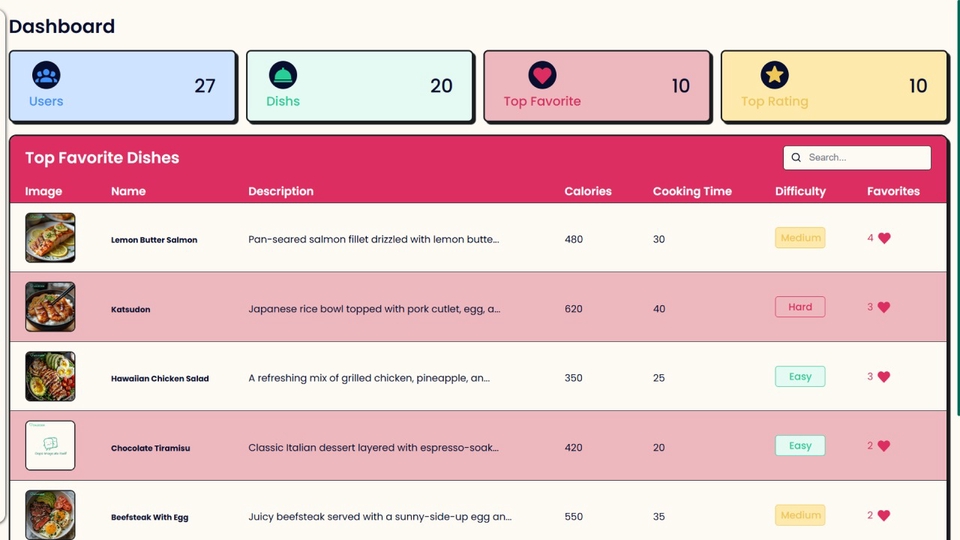
Task: Click the Top Favorite heart icon
Action: tap(542, 75)
